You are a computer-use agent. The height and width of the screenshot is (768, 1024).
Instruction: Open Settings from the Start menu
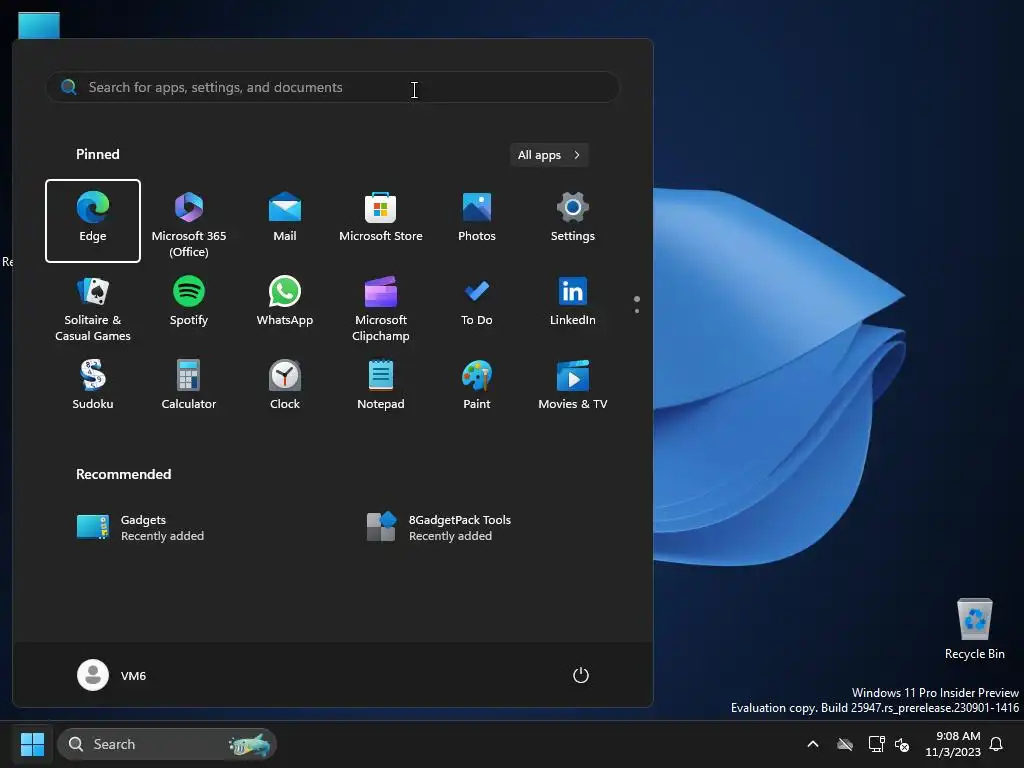573,221
